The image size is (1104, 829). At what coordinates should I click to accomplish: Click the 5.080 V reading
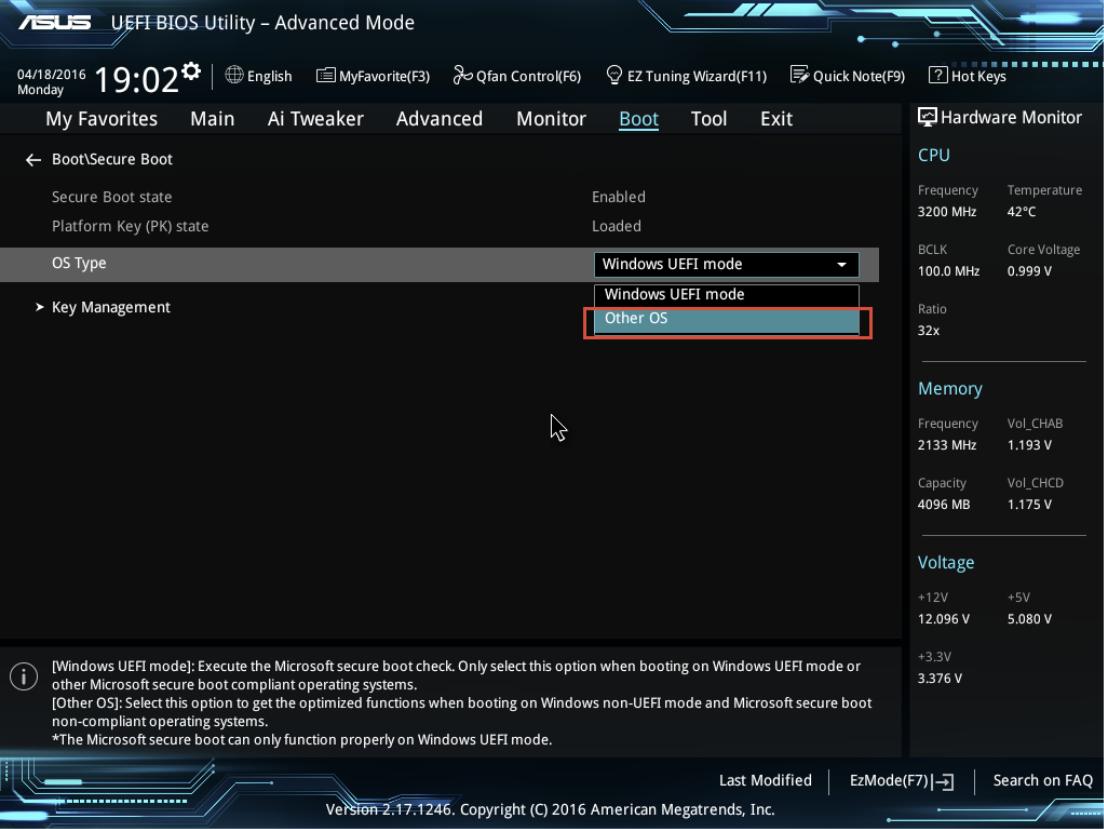point(1029,619)
